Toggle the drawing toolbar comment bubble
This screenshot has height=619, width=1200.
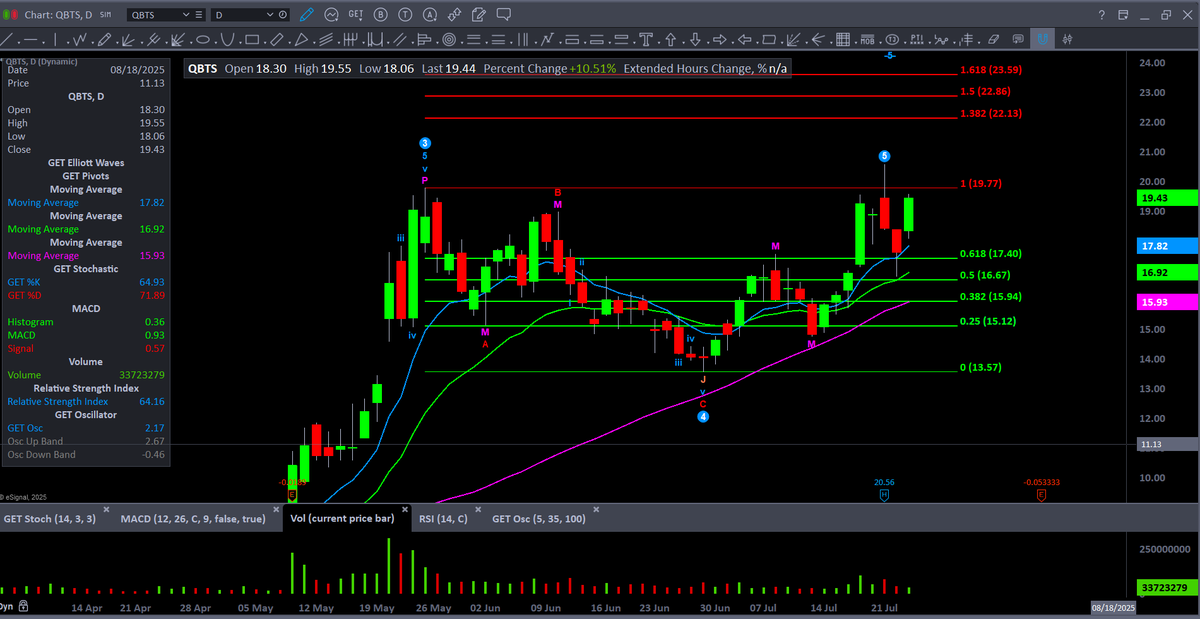pos(1018,39)
